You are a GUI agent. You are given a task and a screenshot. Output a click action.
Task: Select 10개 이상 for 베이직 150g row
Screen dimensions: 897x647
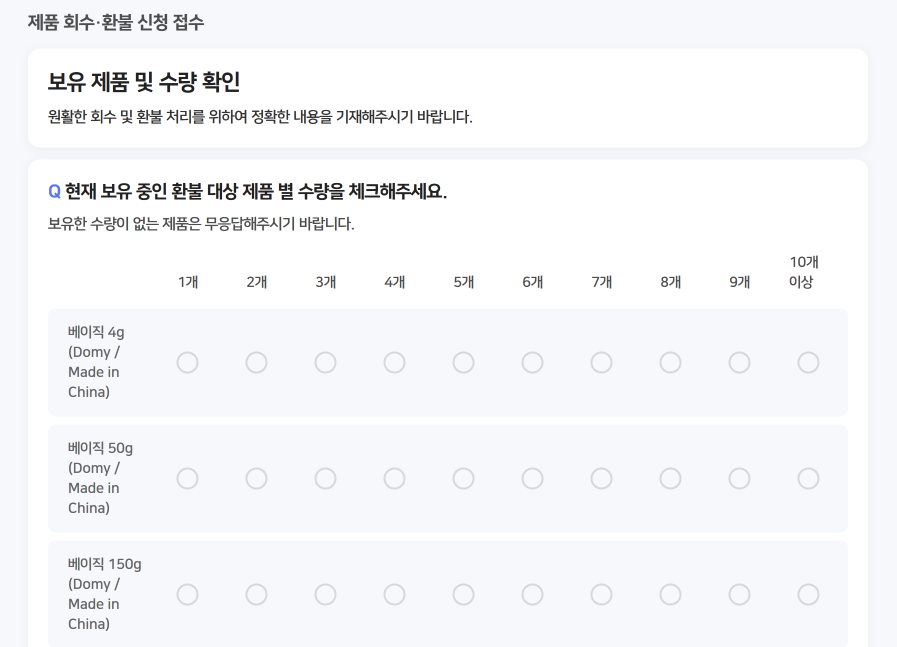click(x=808, y=595)
